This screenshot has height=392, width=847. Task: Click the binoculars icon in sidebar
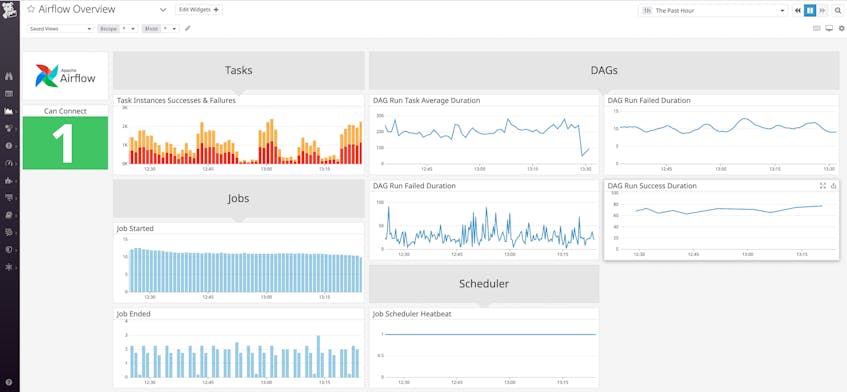tap(9, 76)
